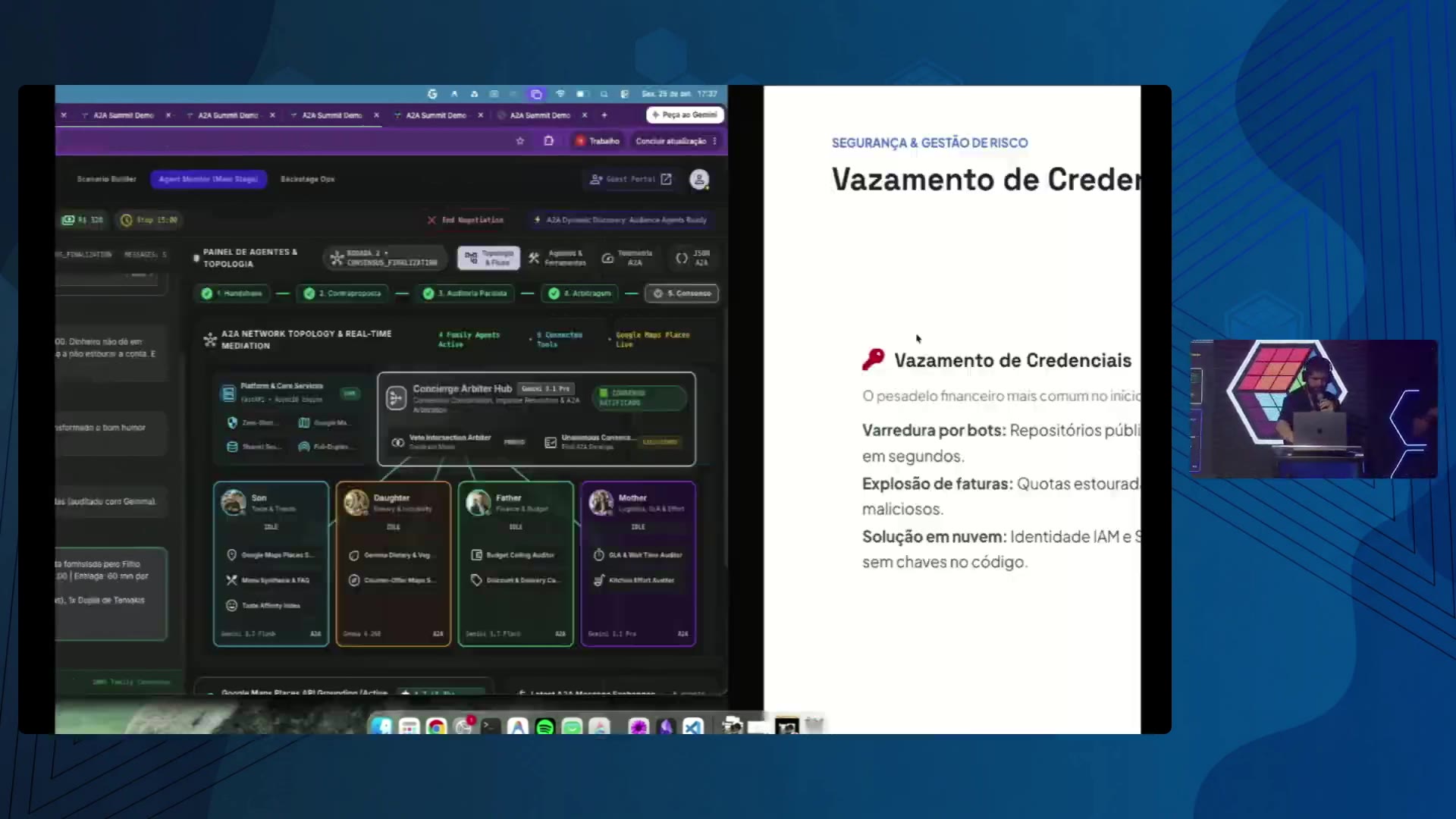Select JSON A2A view
1456x819 pixels.
pos(693,258)
